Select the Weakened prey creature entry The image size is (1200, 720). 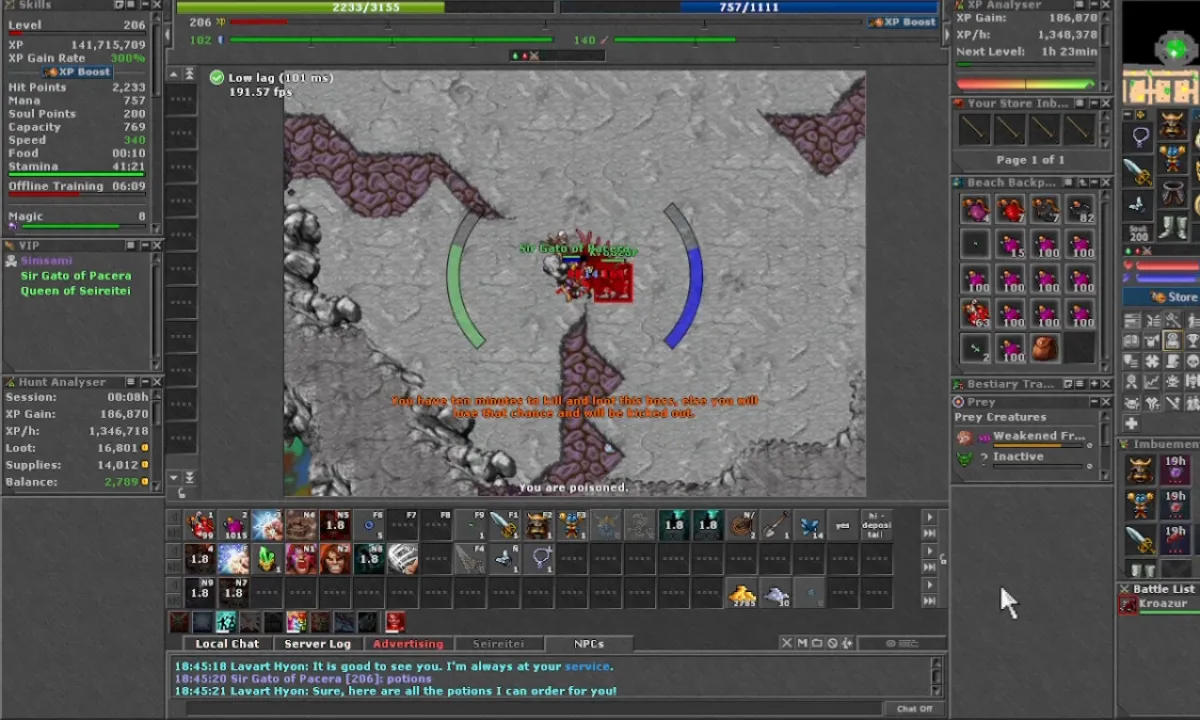click(1025, 439)
